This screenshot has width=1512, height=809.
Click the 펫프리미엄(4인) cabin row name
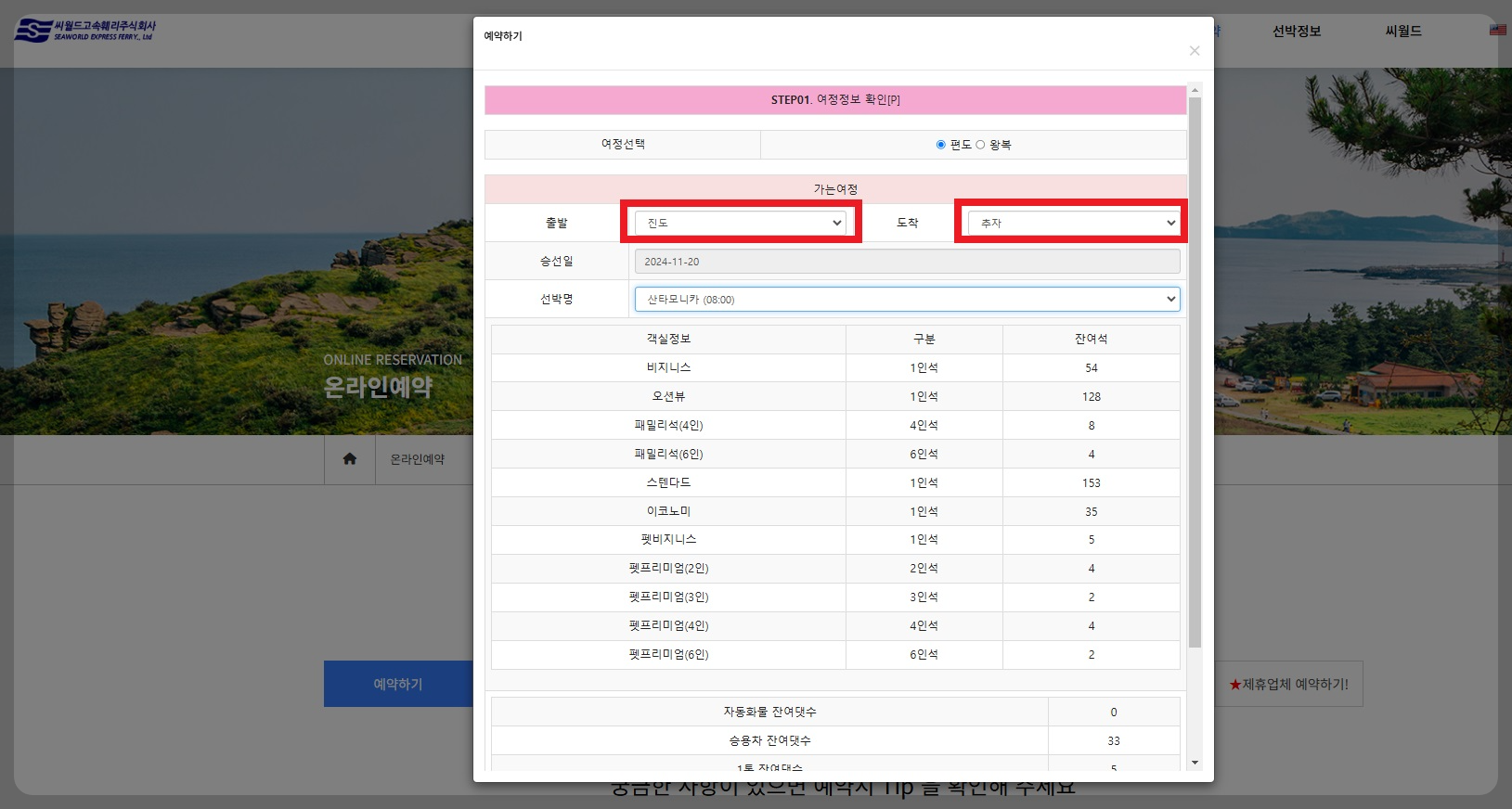click(x=668, y=625)
